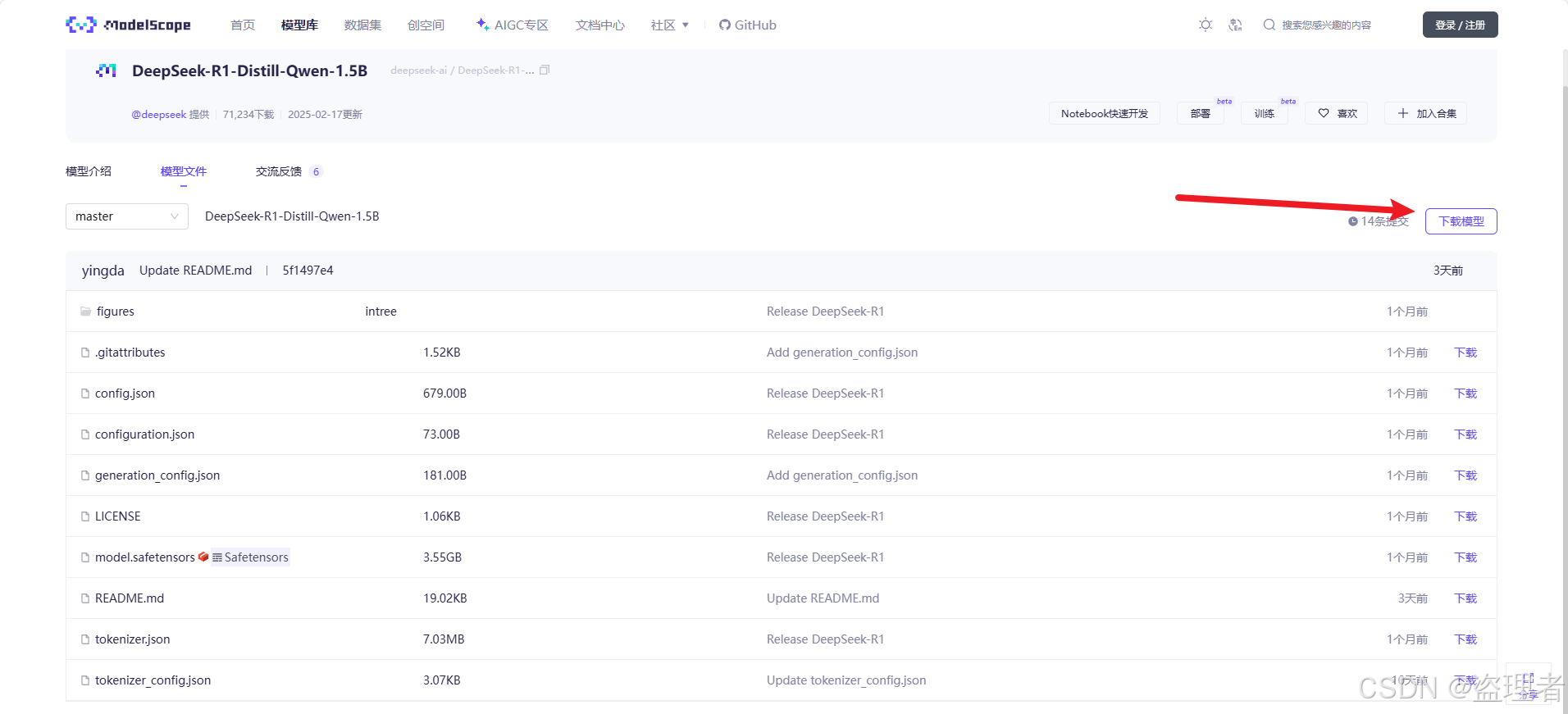This screenshot has width=1568, height=714.
Task: Open the model.safetensors file name
Action: pos(145,557)
